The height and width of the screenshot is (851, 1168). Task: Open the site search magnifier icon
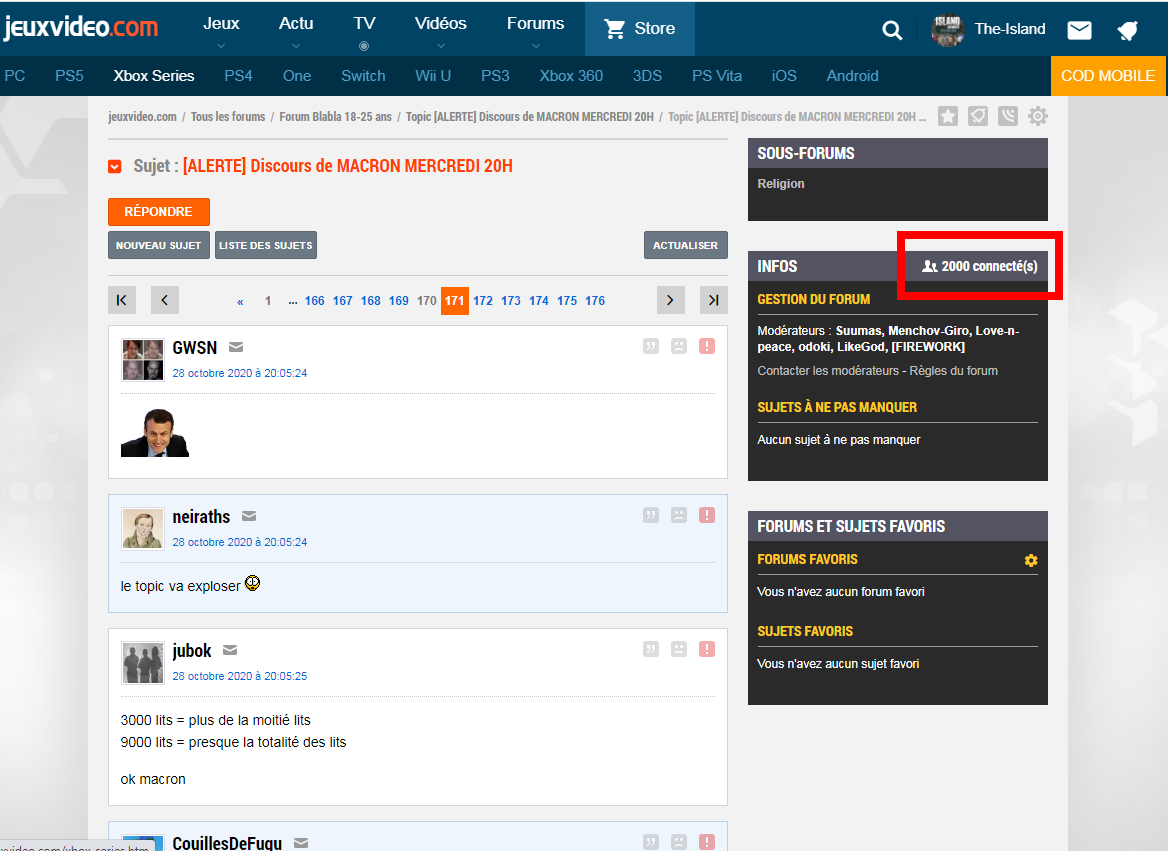click(892, 30)
